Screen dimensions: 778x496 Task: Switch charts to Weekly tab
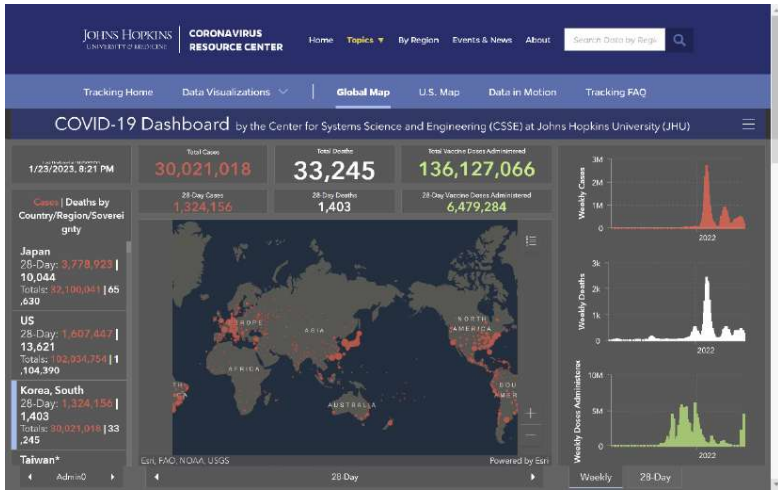coord(595,477)
